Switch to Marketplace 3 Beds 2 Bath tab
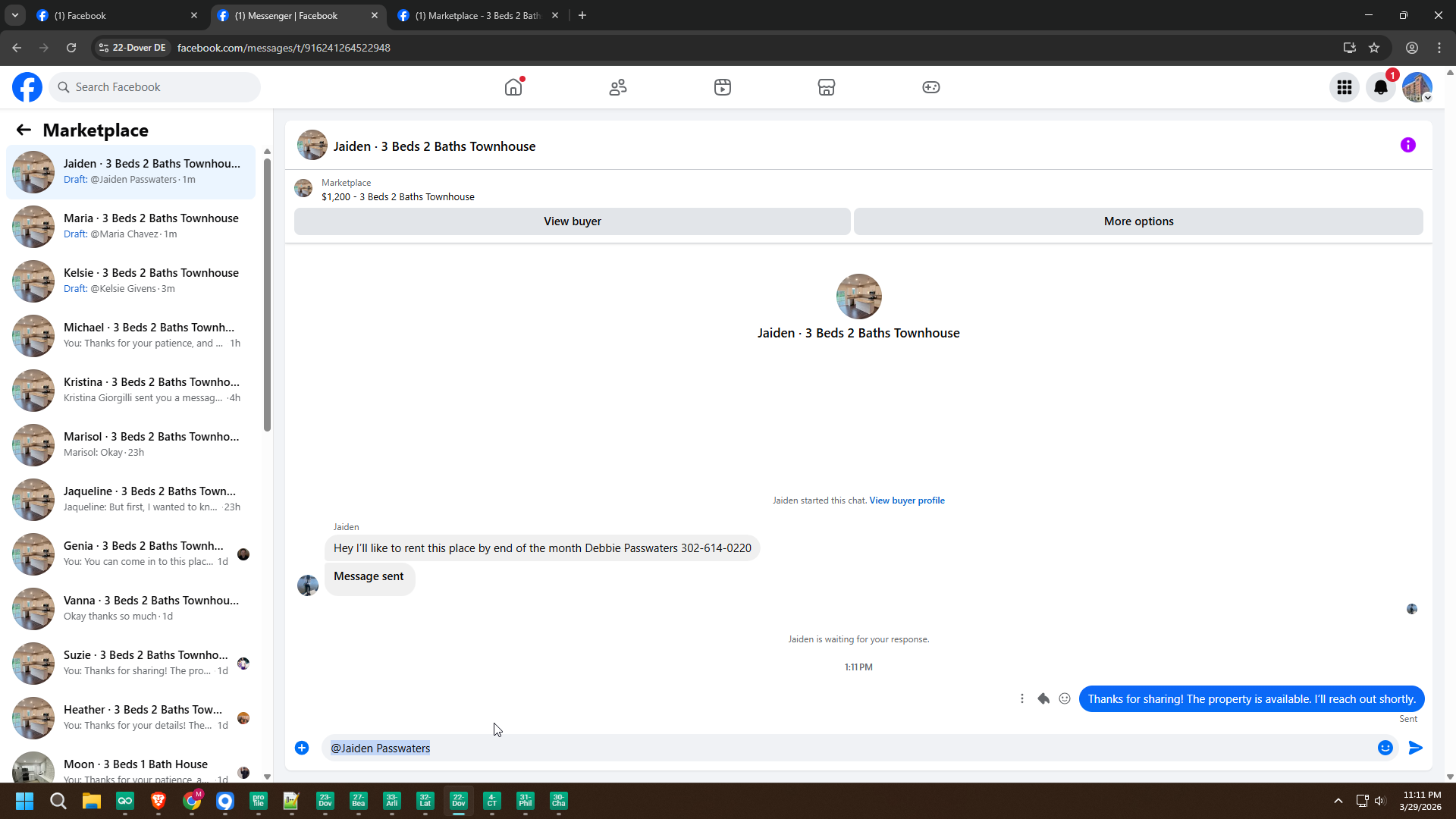1456x819 pixels. pos(476,15)
